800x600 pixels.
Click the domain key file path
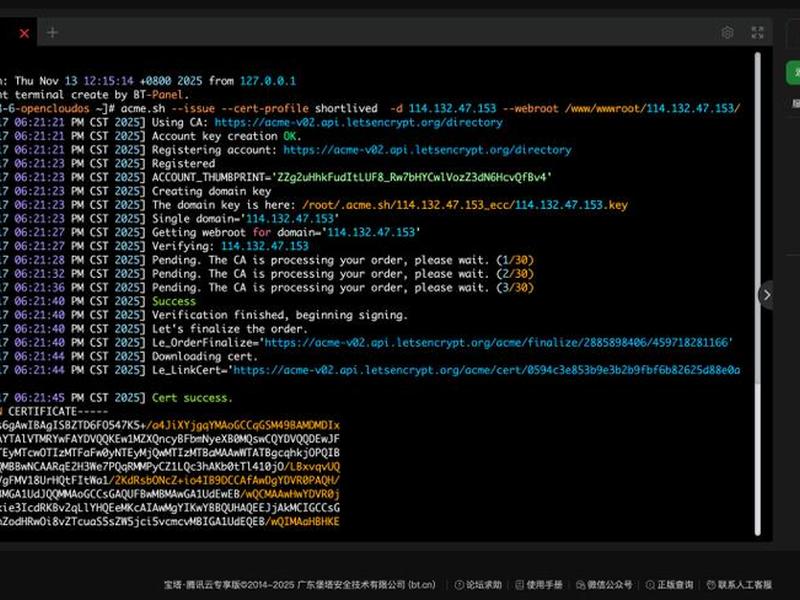(465, 205)
